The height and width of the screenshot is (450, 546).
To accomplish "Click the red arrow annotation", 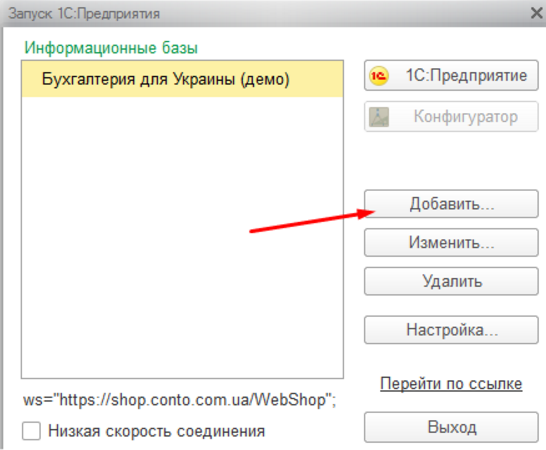I will [312, 220].
